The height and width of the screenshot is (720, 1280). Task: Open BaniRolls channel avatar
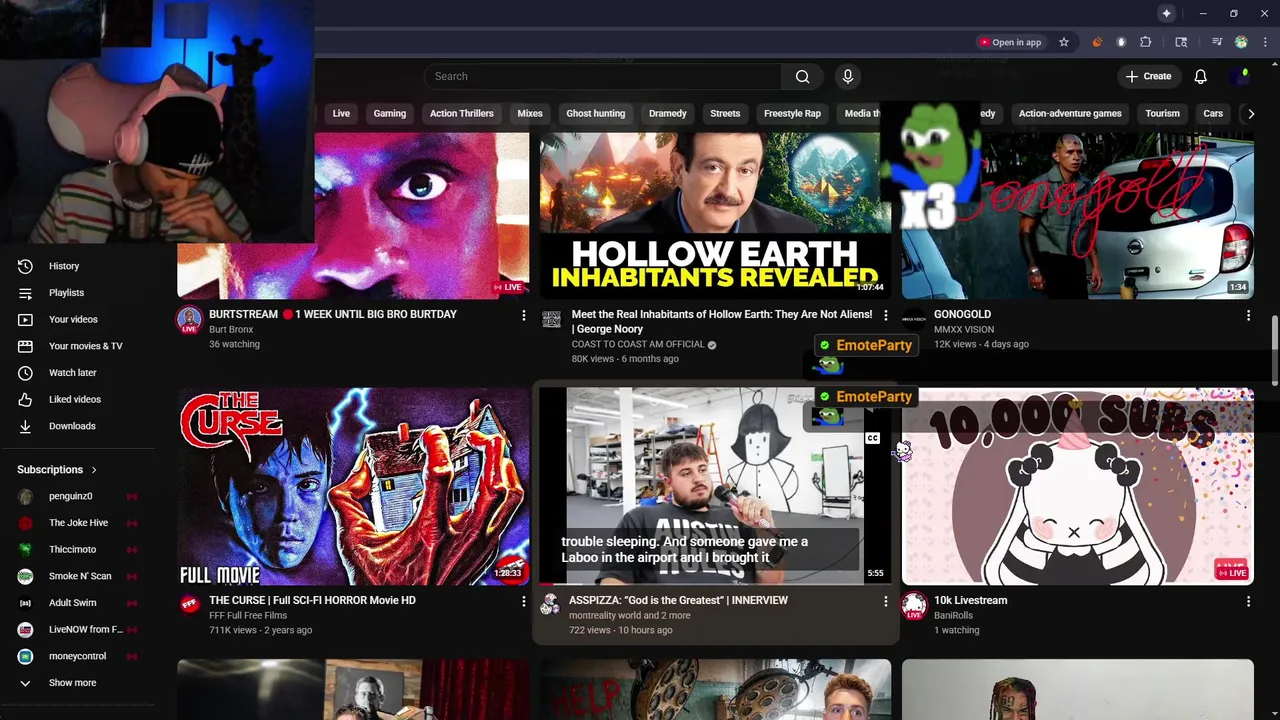(x=914, y=606)
